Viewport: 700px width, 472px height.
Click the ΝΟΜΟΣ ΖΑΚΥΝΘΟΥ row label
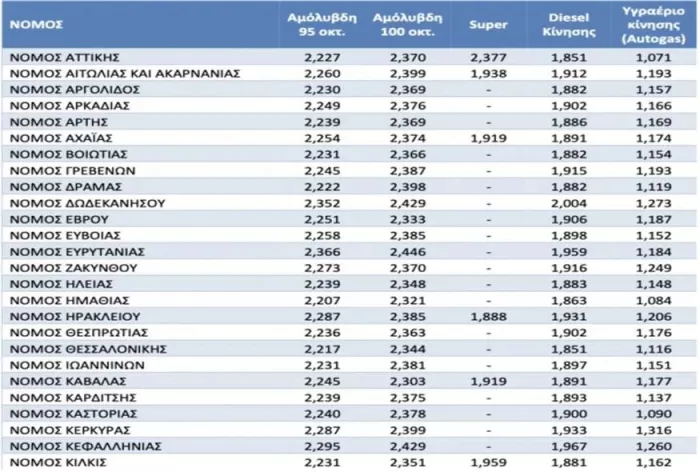tap(74, 268)
